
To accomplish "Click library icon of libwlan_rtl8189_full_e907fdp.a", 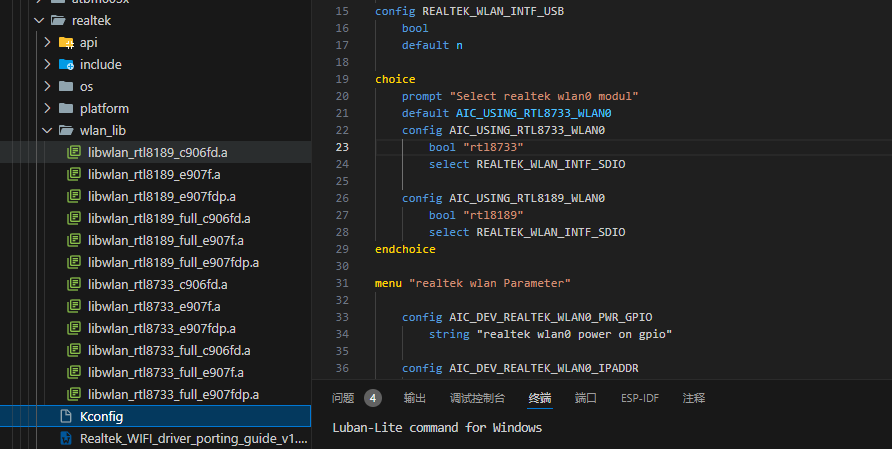I will (x=74, y=262).
